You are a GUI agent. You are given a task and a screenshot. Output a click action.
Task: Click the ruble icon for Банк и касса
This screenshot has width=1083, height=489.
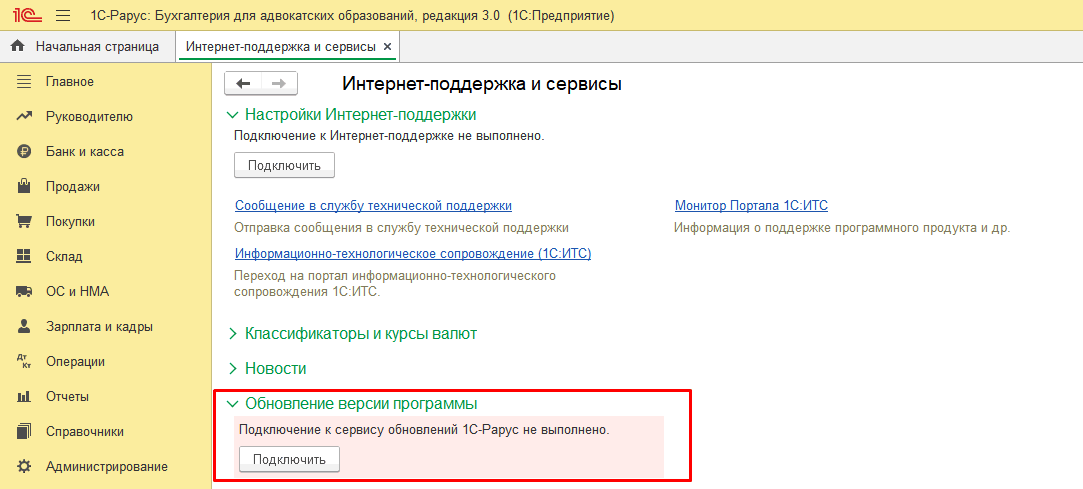25,152
